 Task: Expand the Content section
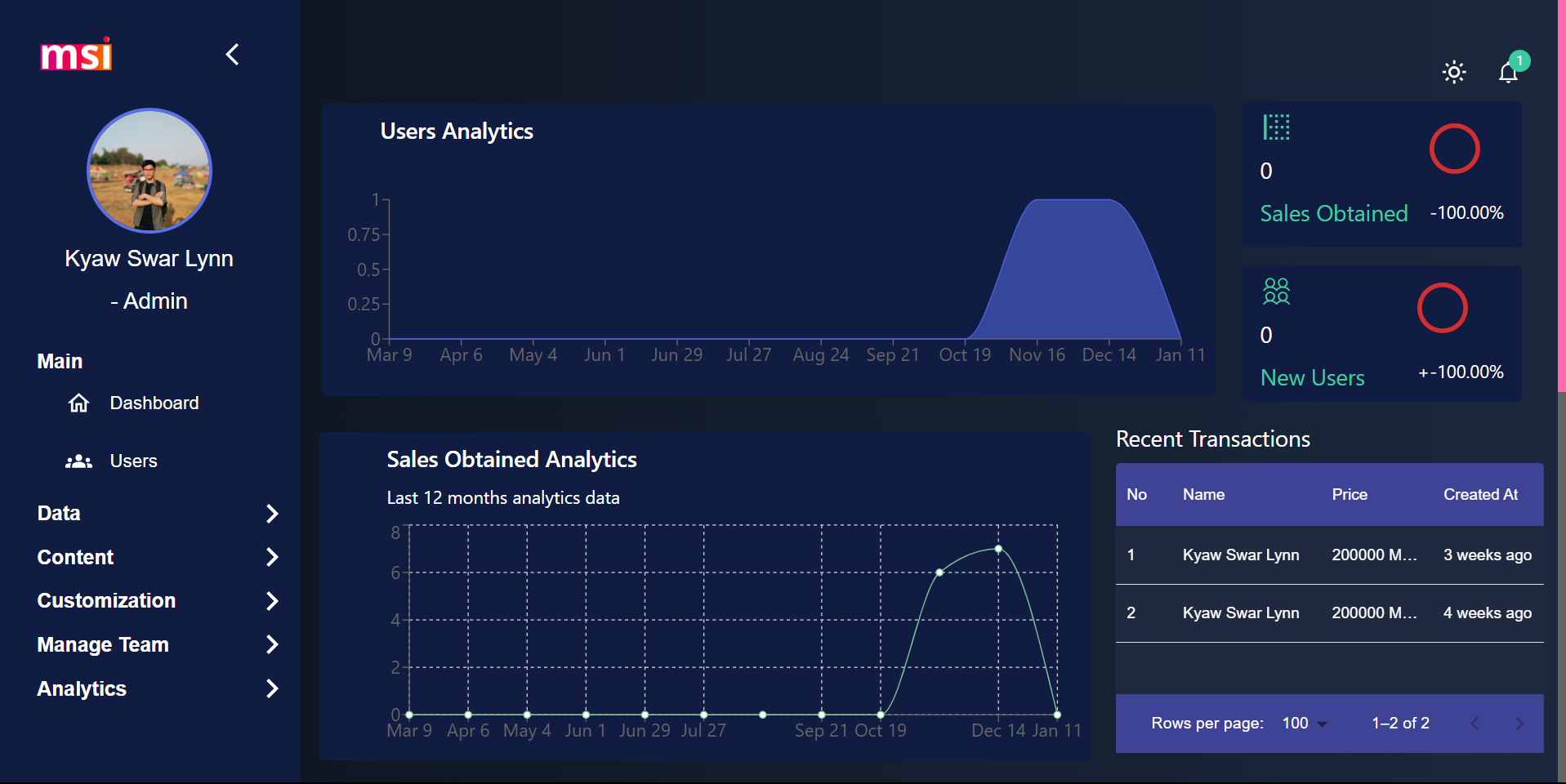pyautogui.click(x=273, y=557)
